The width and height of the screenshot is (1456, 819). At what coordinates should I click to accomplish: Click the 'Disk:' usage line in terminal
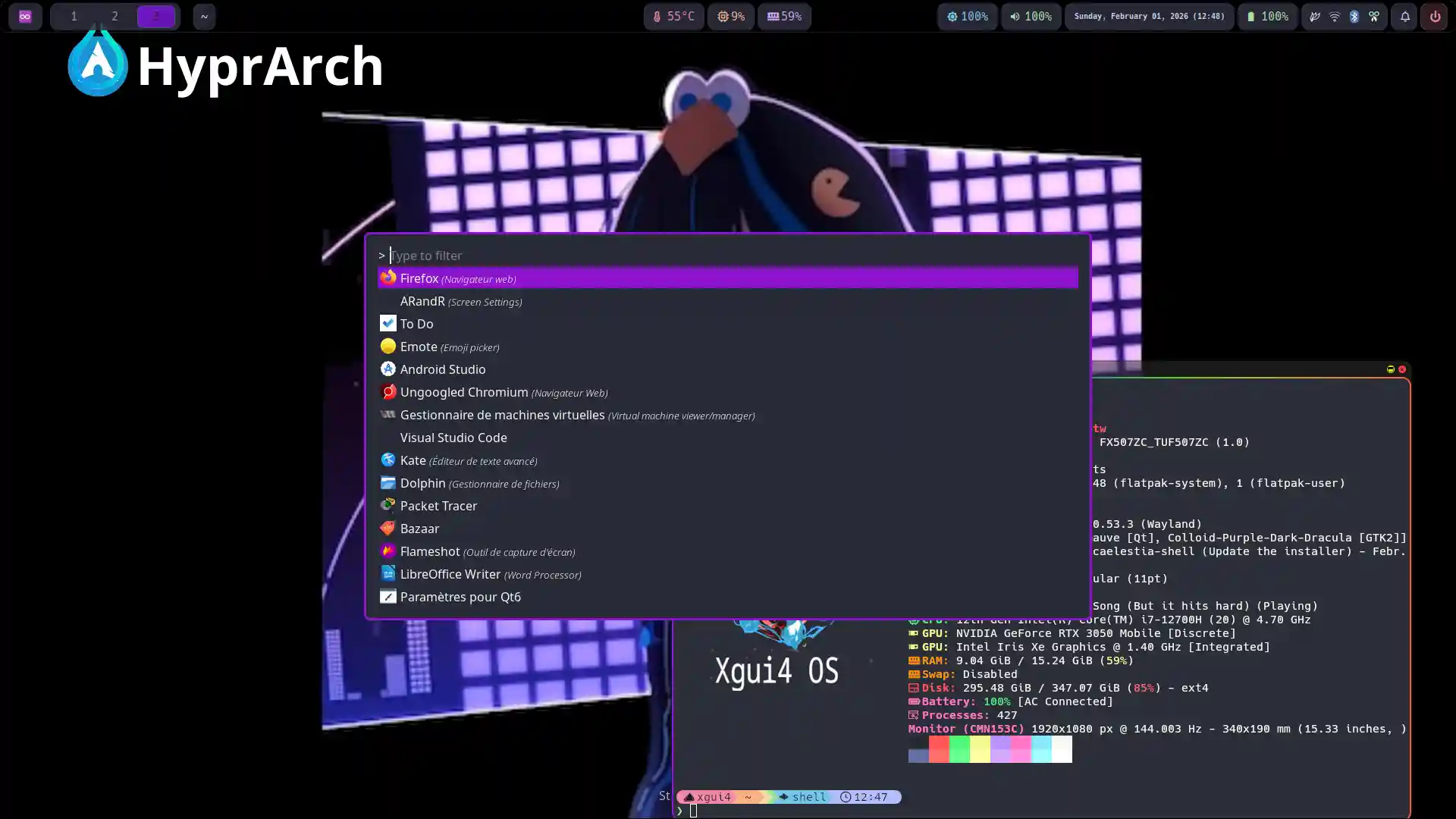coord(1059,687)
